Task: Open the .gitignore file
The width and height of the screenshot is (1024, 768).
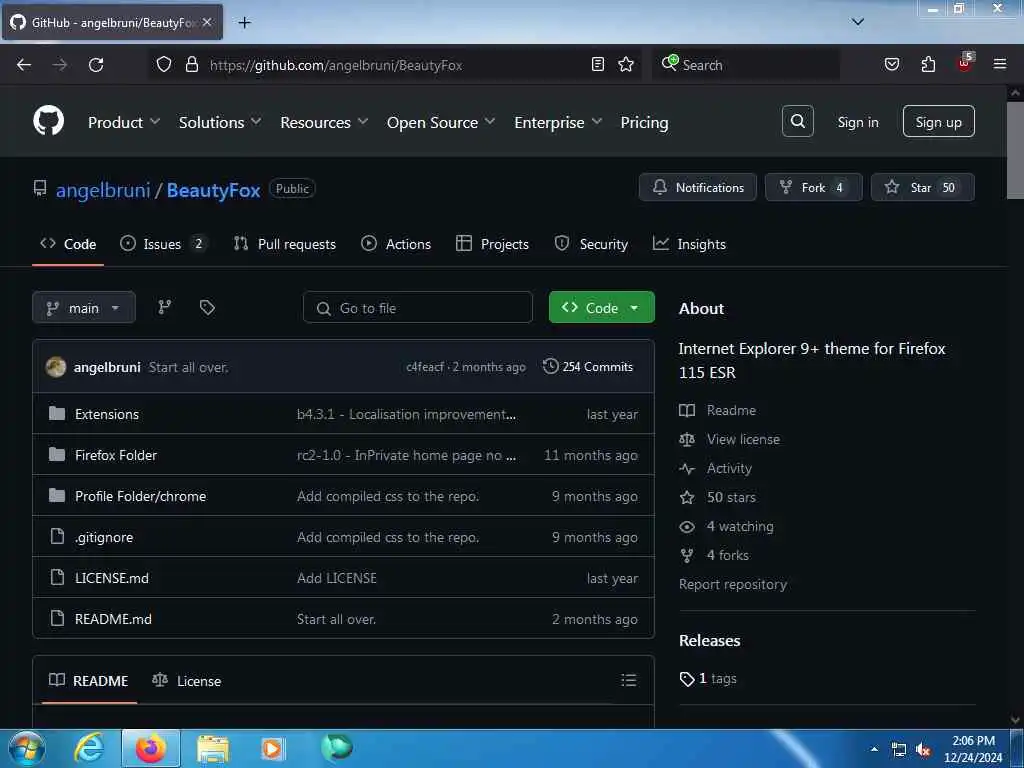Action: click(104, 537)
